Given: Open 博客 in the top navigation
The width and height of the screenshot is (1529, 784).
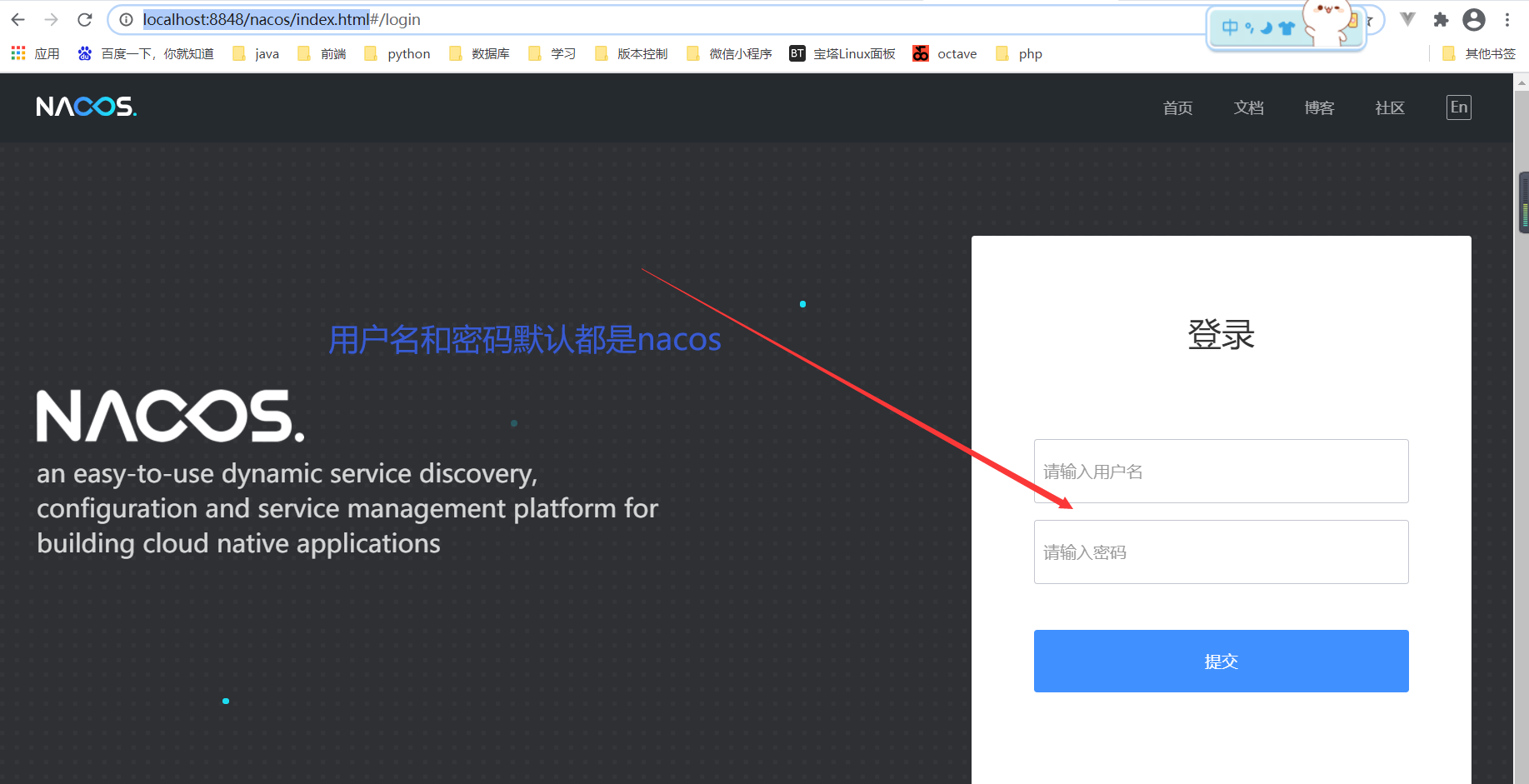Looking at the screenshot, I should [x=1319, y=107].
